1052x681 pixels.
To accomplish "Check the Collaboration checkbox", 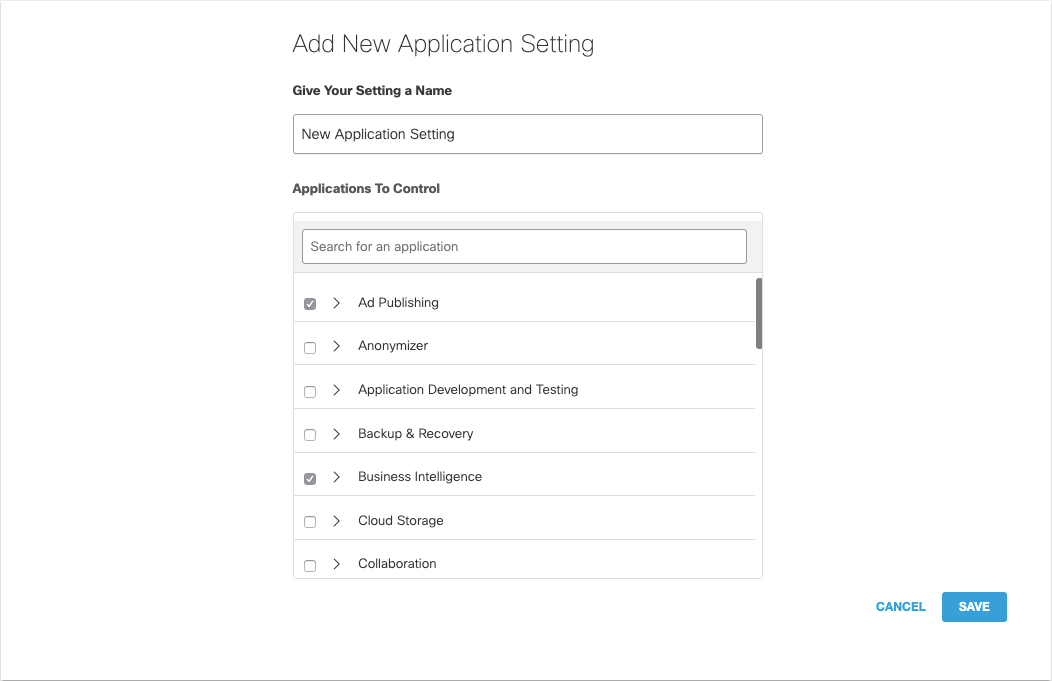I will pos(310,565).
